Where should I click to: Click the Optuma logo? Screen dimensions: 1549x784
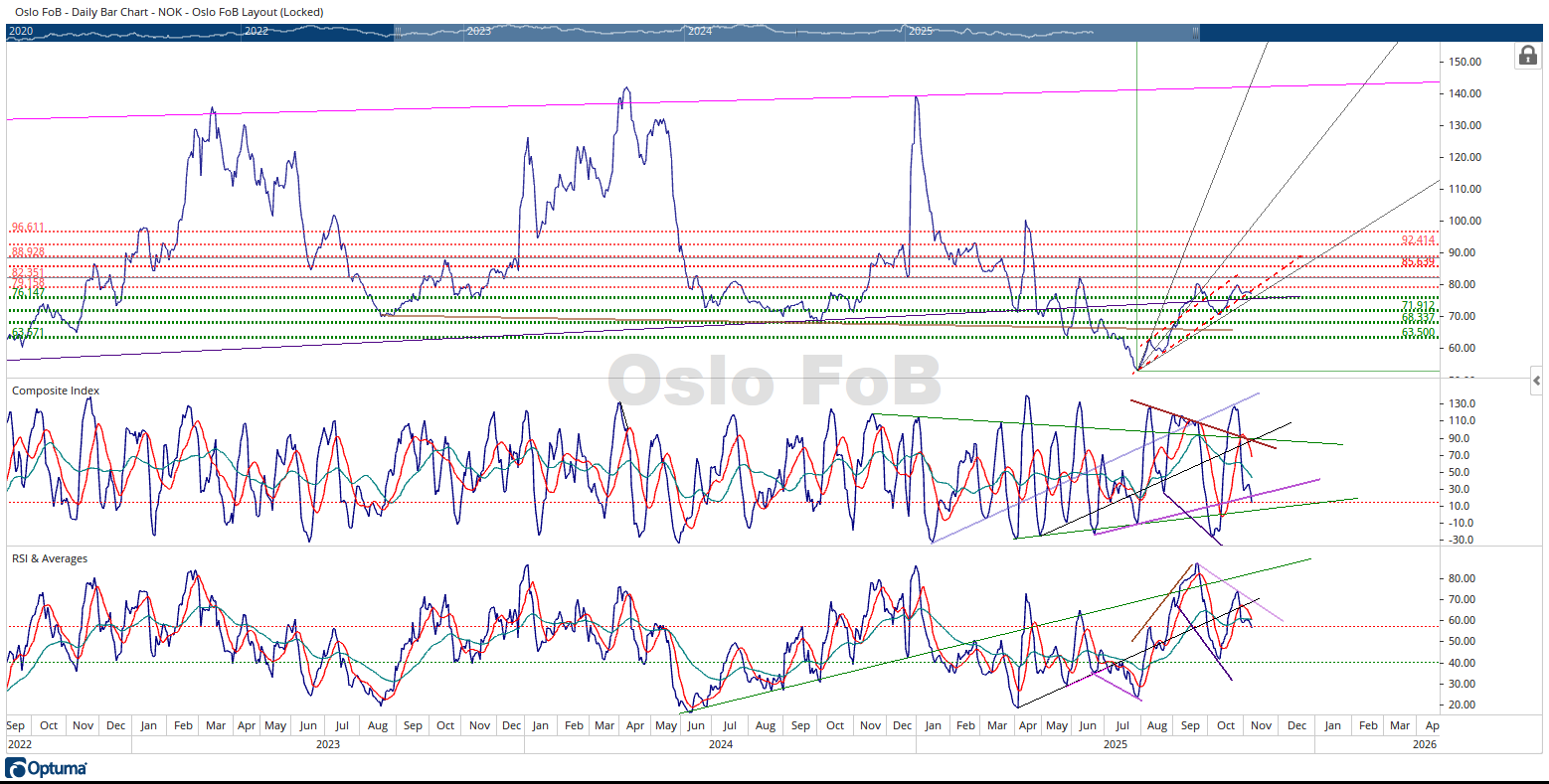tap(47, 768)
